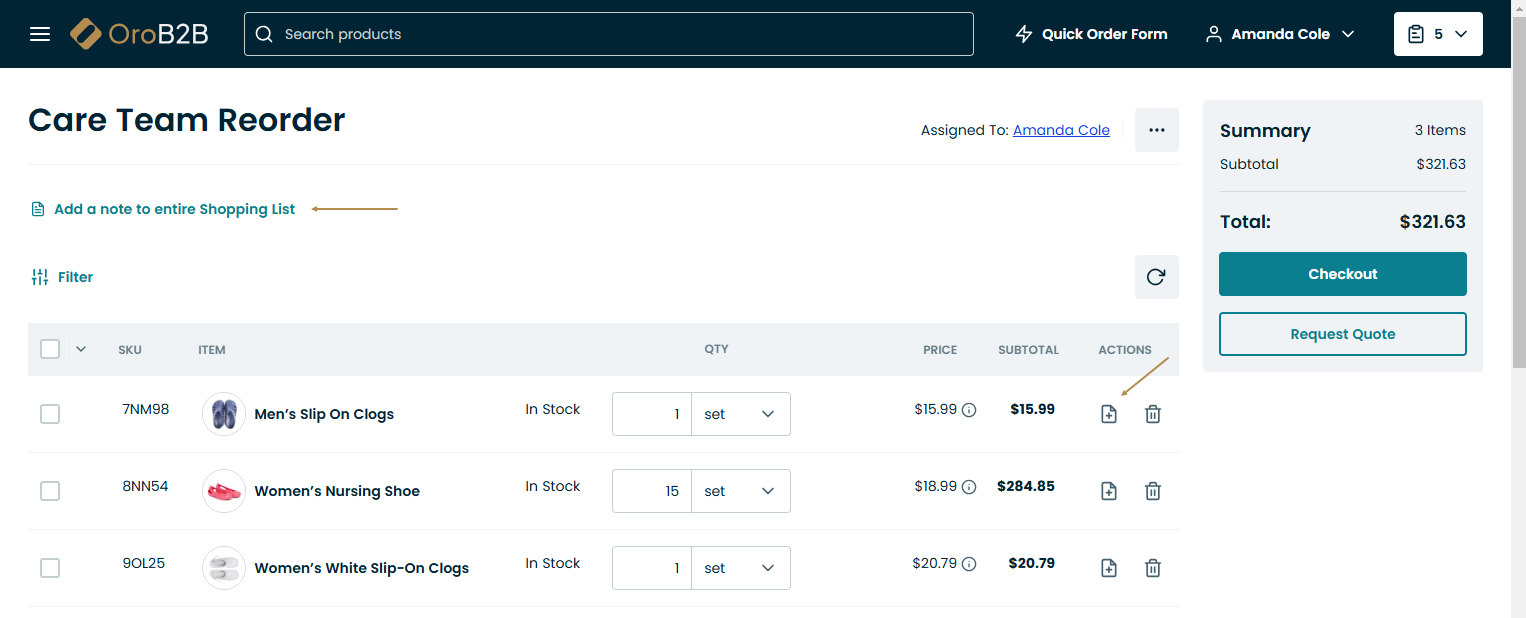Delete Women's Nursing Shoe from the list

coord(1152,491)
